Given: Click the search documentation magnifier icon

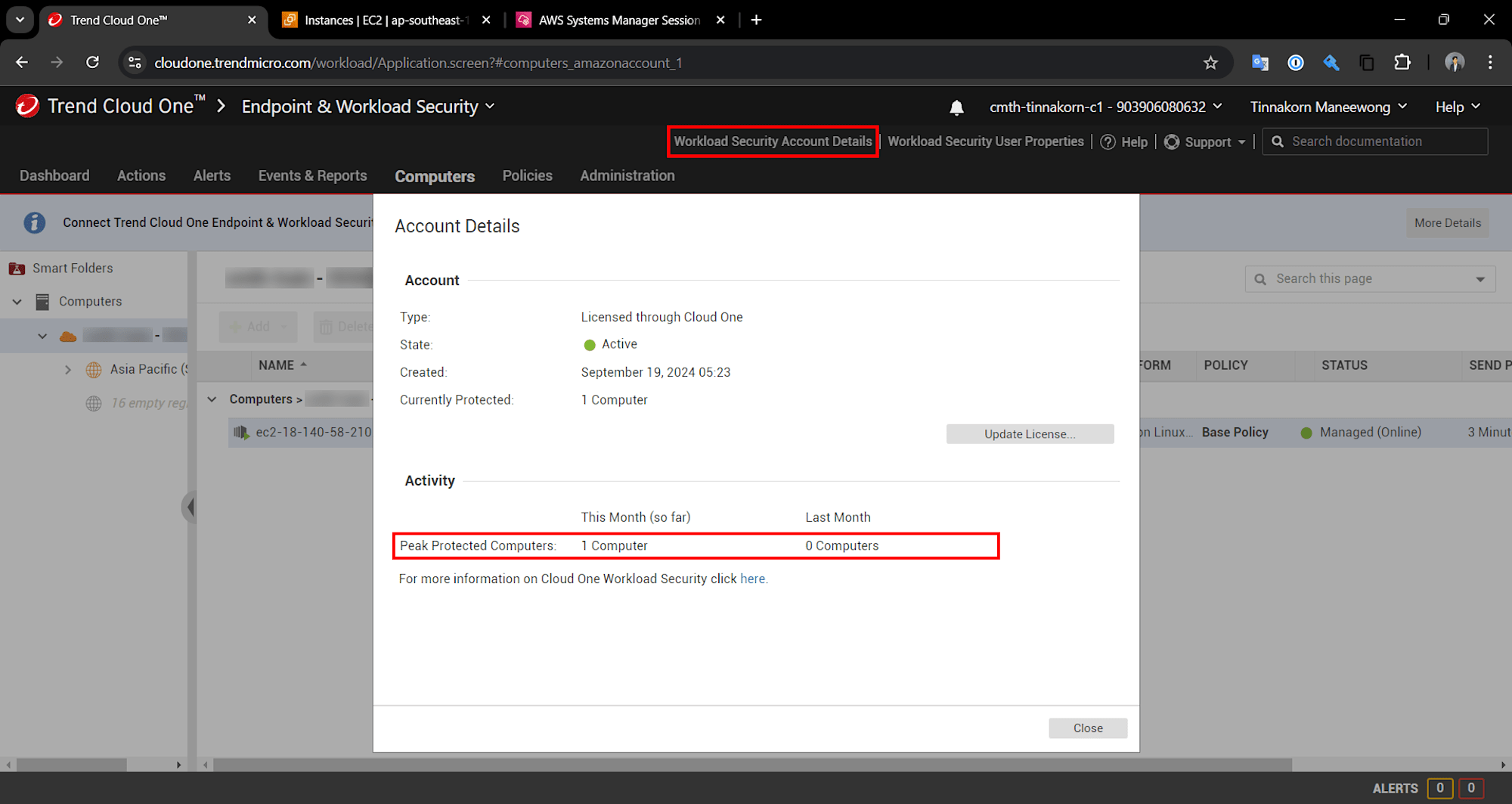Looking at the screenshot, I should pos(1278,141).
